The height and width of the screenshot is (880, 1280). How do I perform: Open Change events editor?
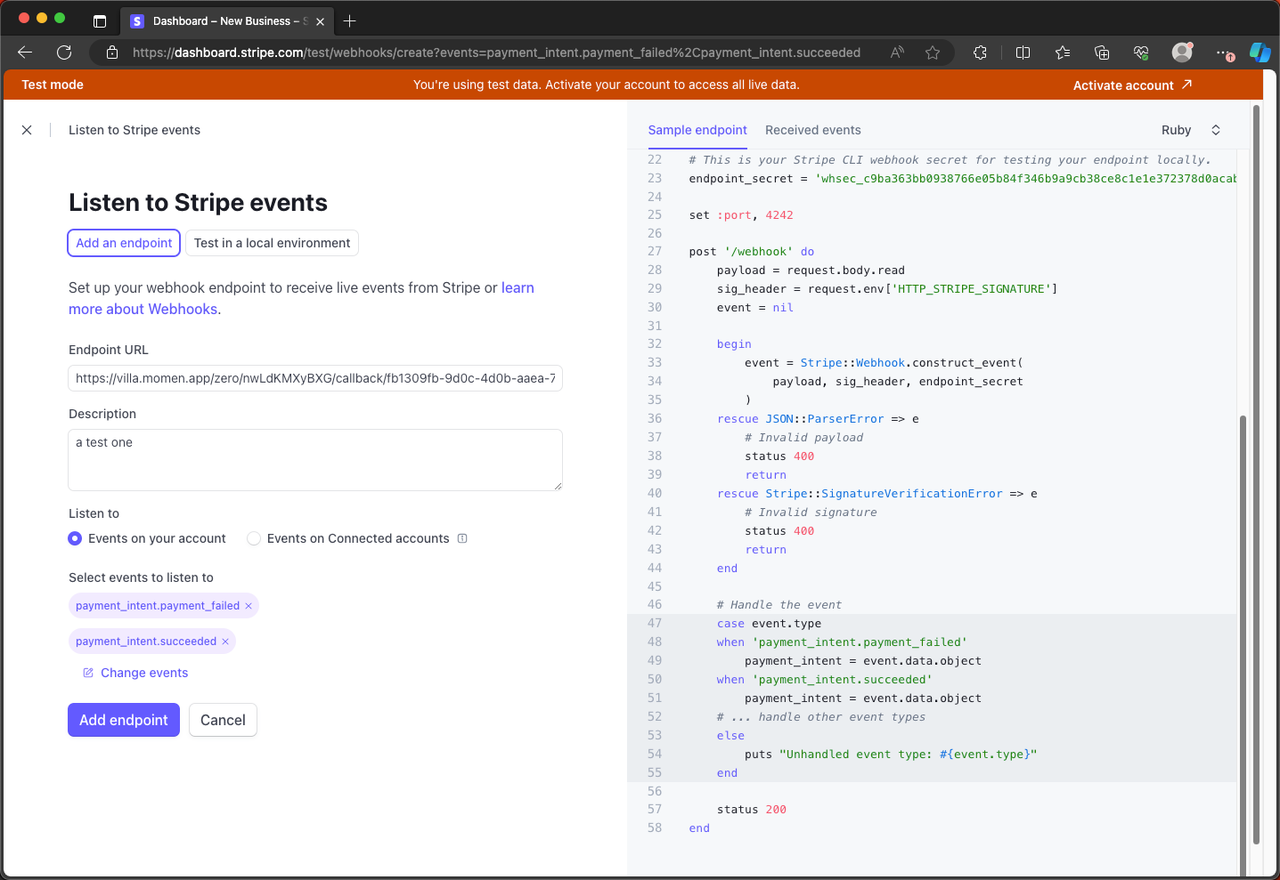[x=135, y=673]
